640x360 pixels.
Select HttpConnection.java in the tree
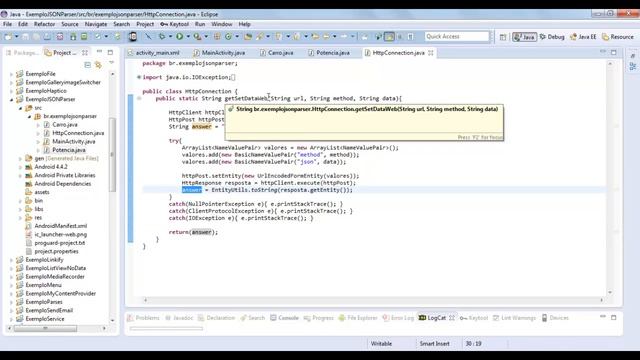(x=78, y=133)
